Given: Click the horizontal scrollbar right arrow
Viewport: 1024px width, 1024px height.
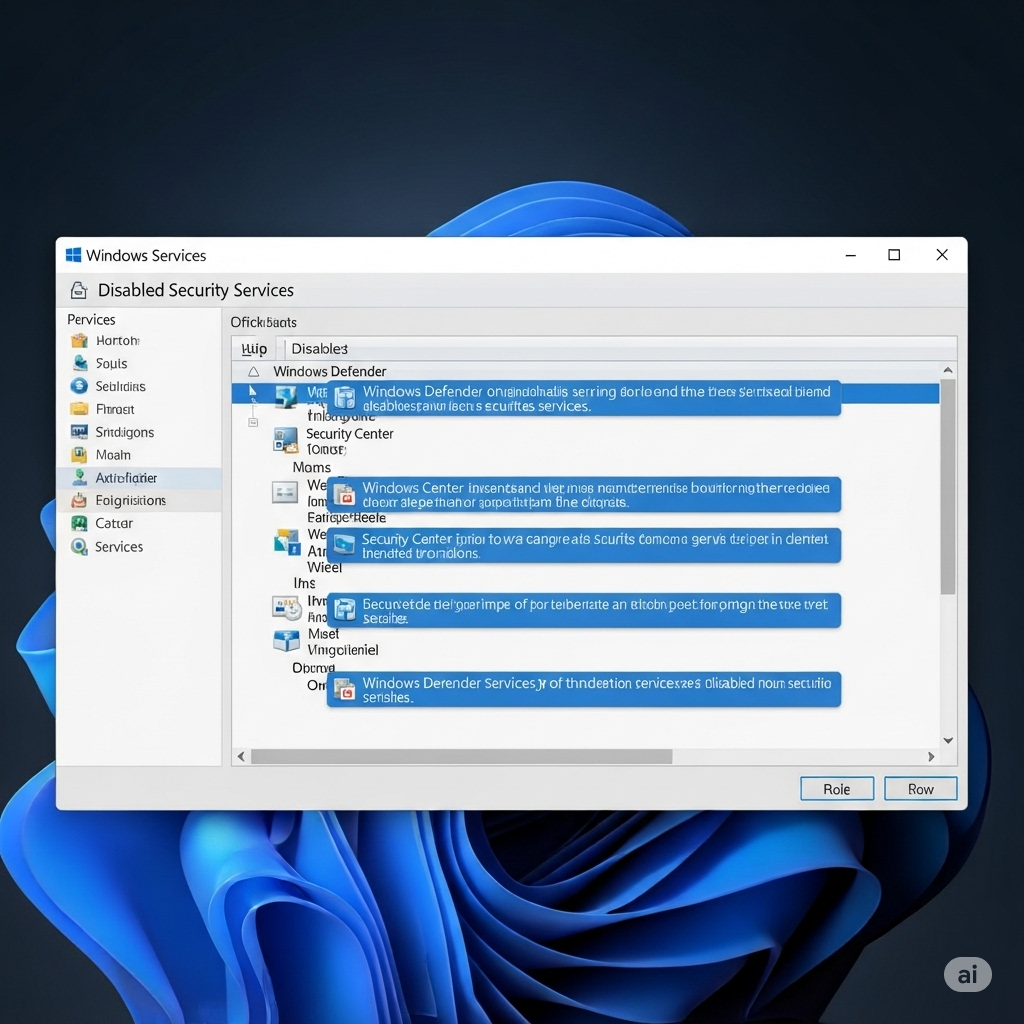Looking at the screenshot, I should (931, 756).
